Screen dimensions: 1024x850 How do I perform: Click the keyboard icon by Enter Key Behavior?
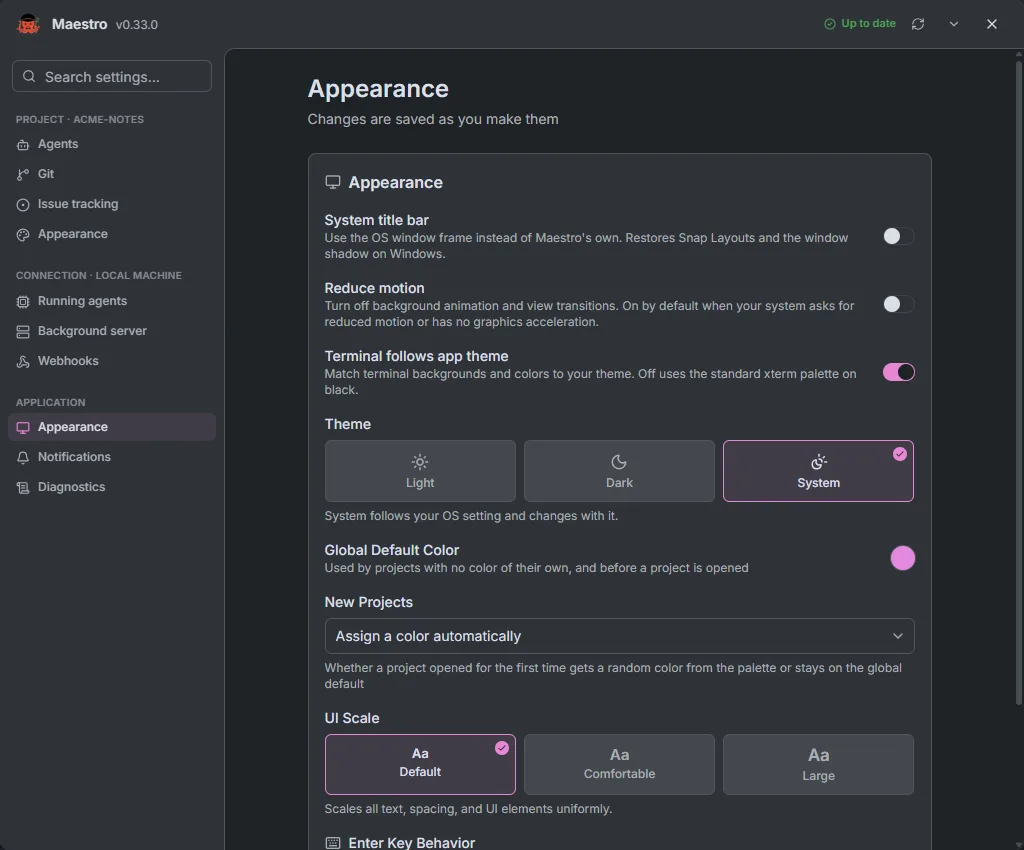[x=332, y=843]
